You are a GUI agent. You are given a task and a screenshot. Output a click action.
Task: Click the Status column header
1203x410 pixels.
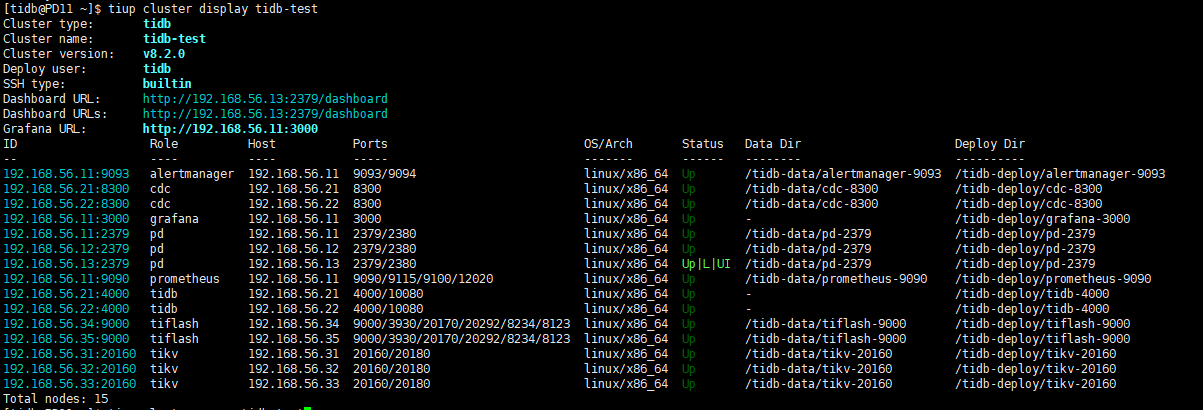click(x=703, y=144)
